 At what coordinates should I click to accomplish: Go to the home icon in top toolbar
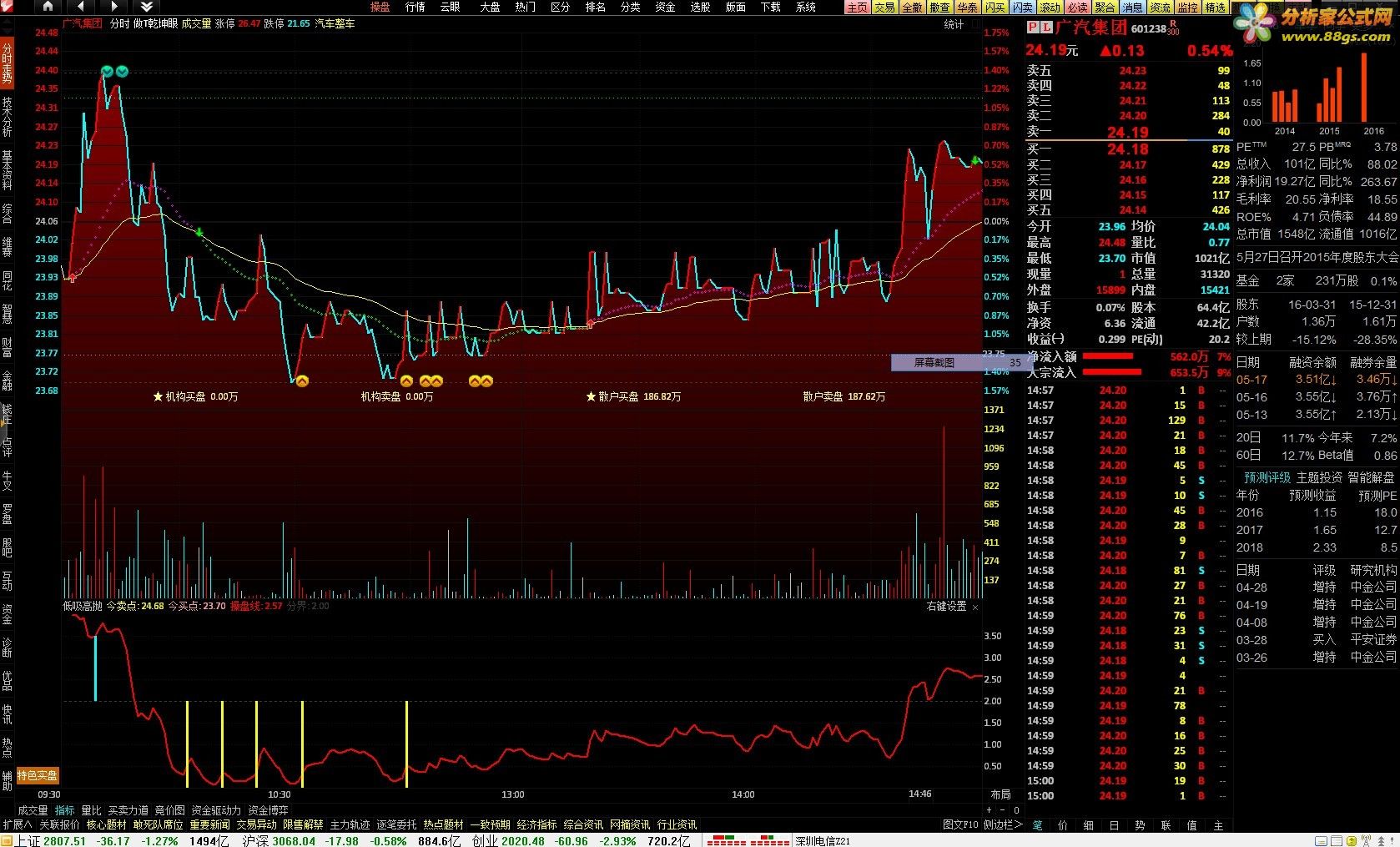[x=49, y=6]
